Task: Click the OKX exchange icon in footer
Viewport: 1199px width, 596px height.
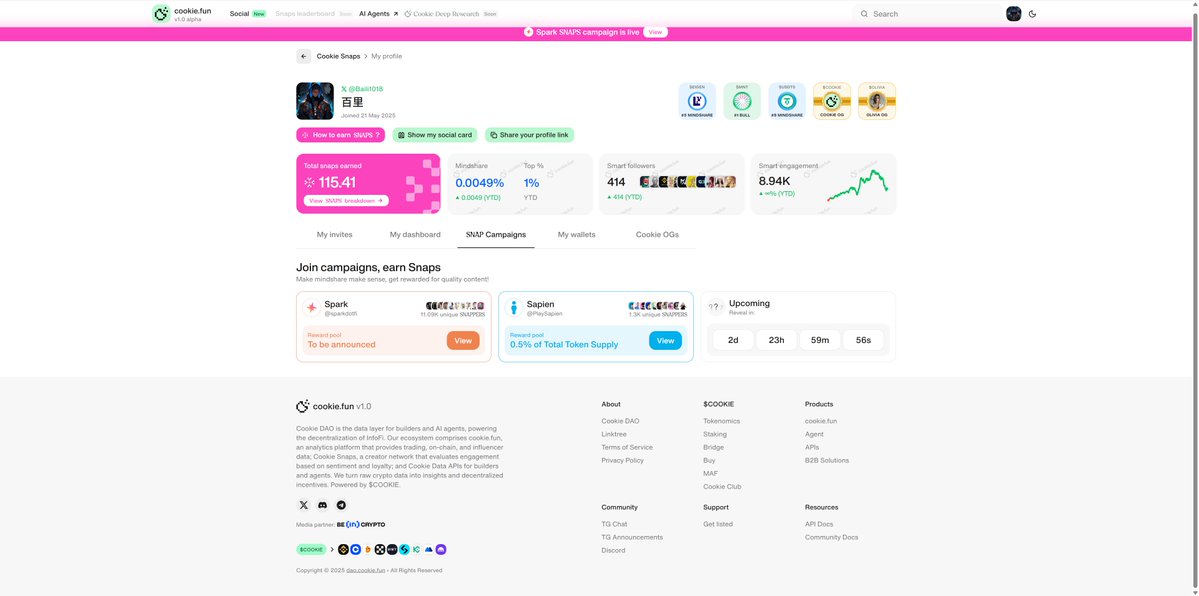Action: (x=380, y=549)
